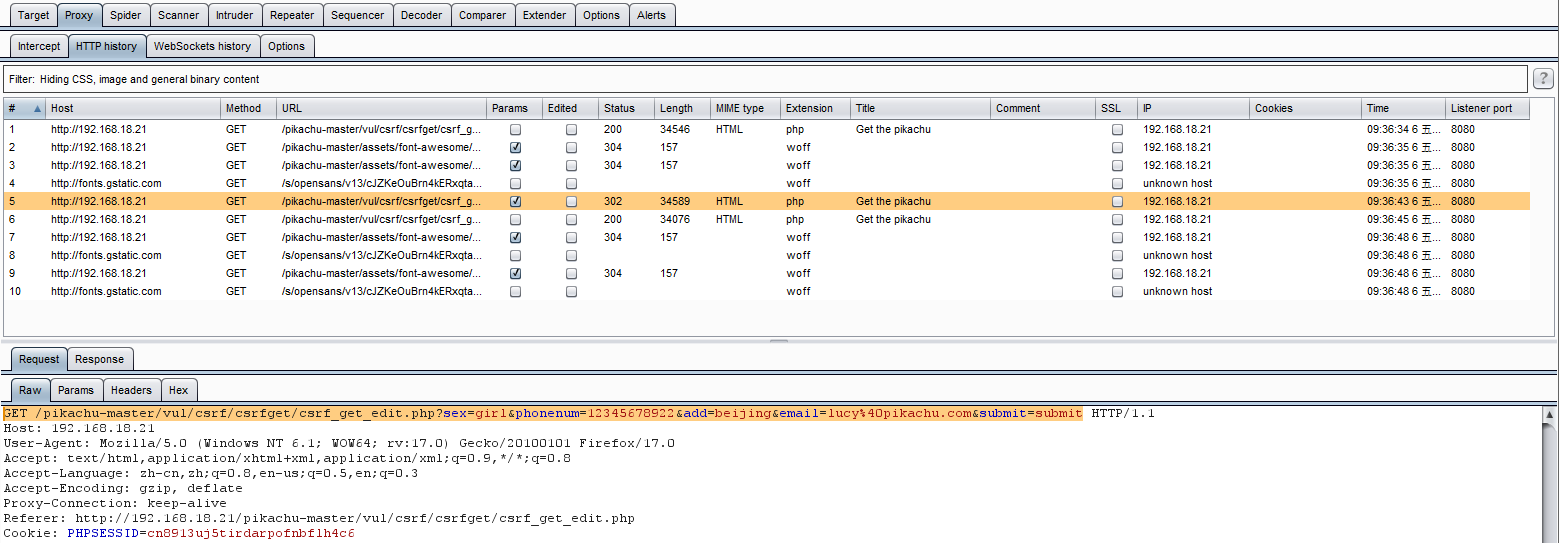Sort history by Time column
The height and width of the screenshot is (543, 1559).
click(x=1403, y=108)
